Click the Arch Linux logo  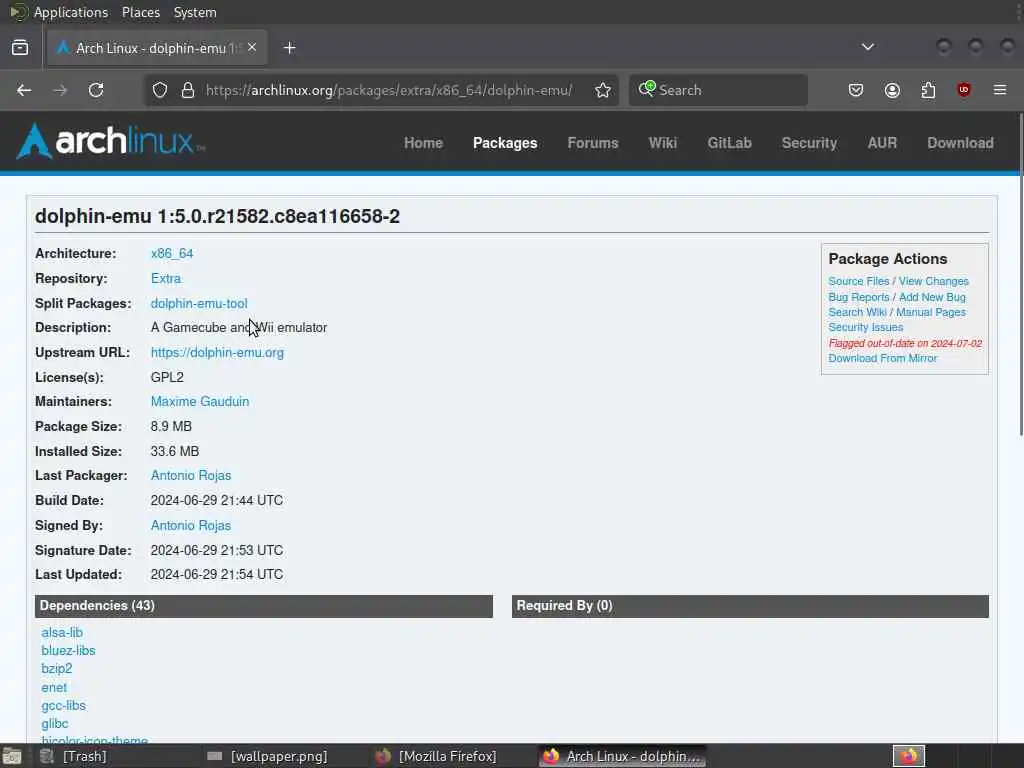(110, 142)
